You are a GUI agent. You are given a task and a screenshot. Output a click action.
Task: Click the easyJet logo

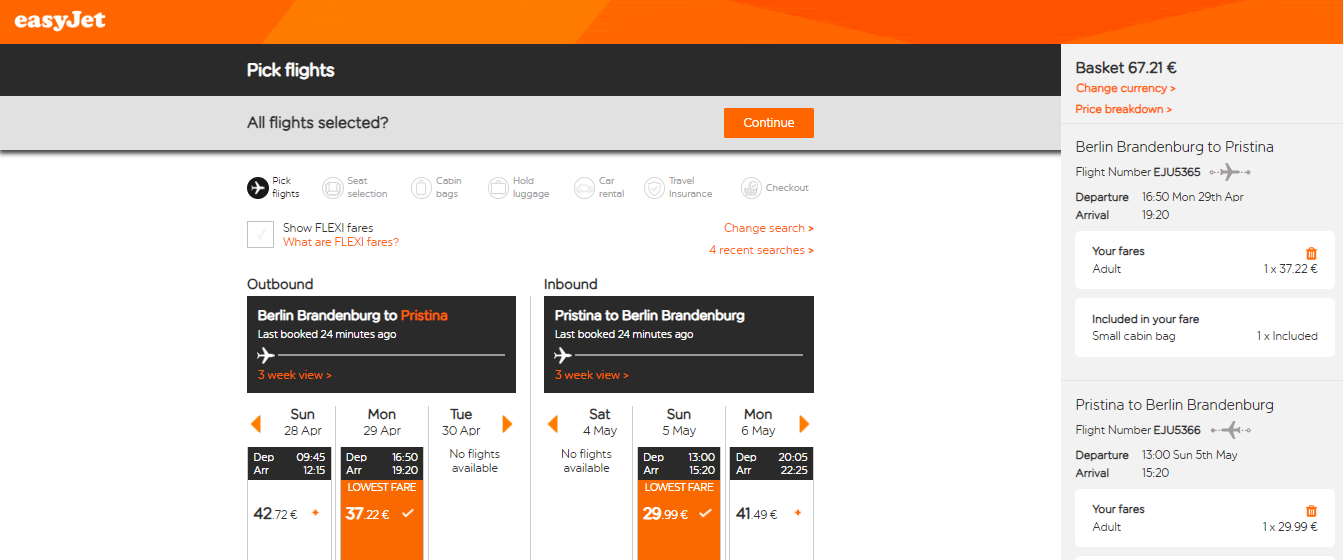(x=60, y=20)
